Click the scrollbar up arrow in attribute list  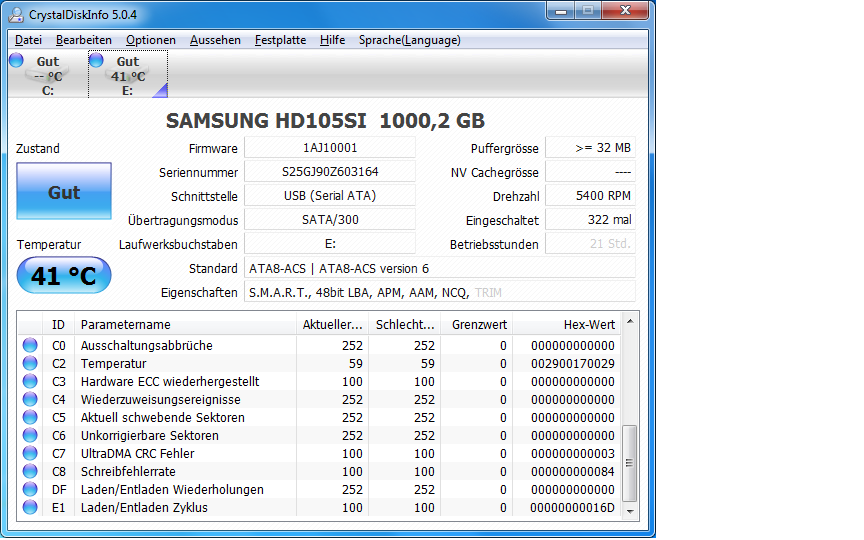pyautogui.click(x=630, y=321)
